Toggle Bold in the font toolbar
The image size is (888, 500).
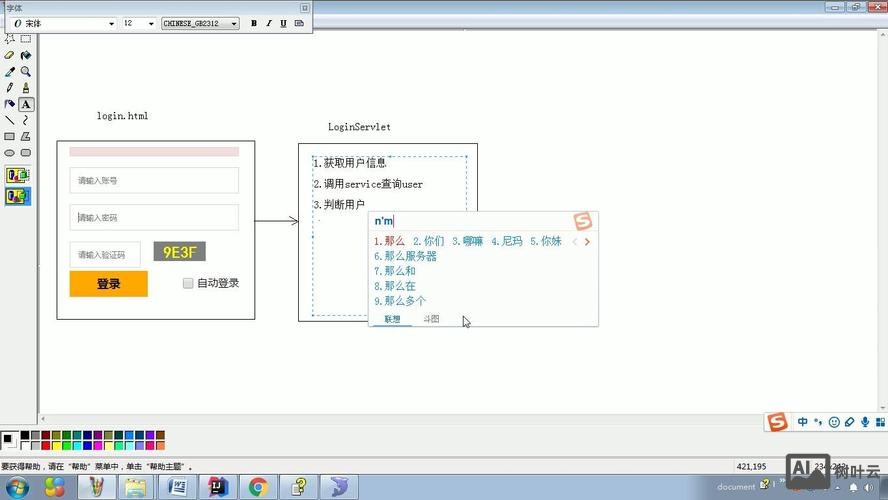pos(254,23)
